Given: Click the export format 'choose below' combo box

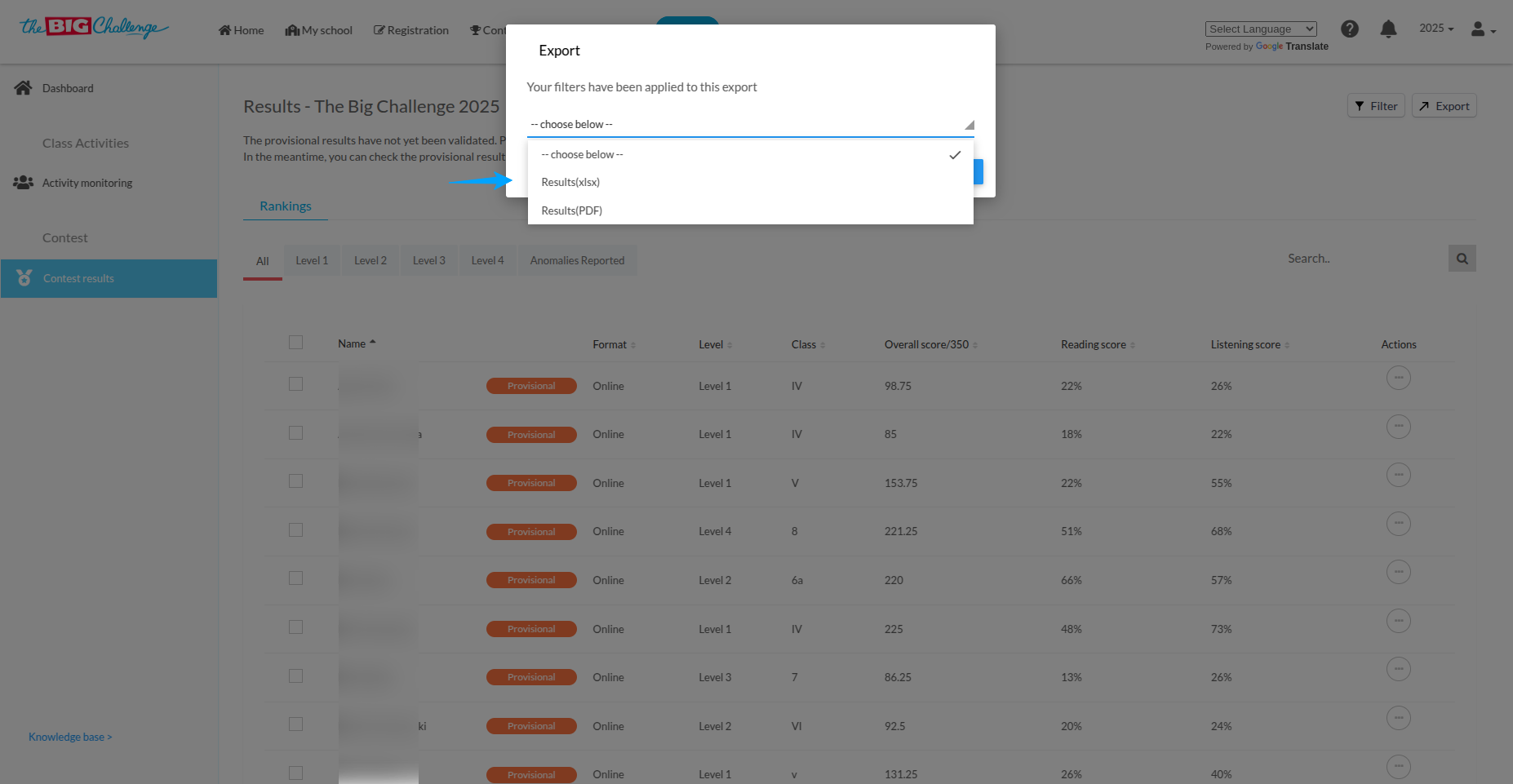Looking at the screenshot, I should pyautogui.click(x=751, y=124).
